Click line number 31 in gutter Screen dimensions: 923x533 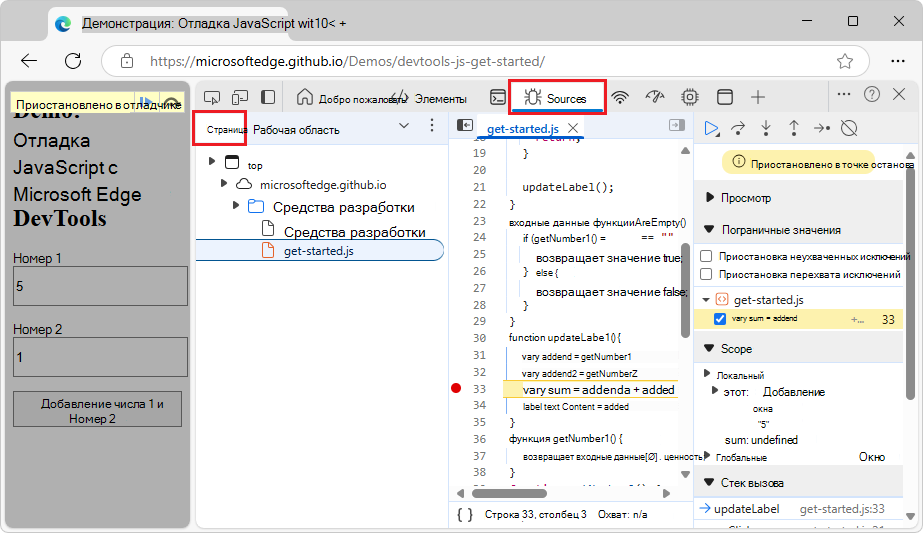(x=479, y=355)
